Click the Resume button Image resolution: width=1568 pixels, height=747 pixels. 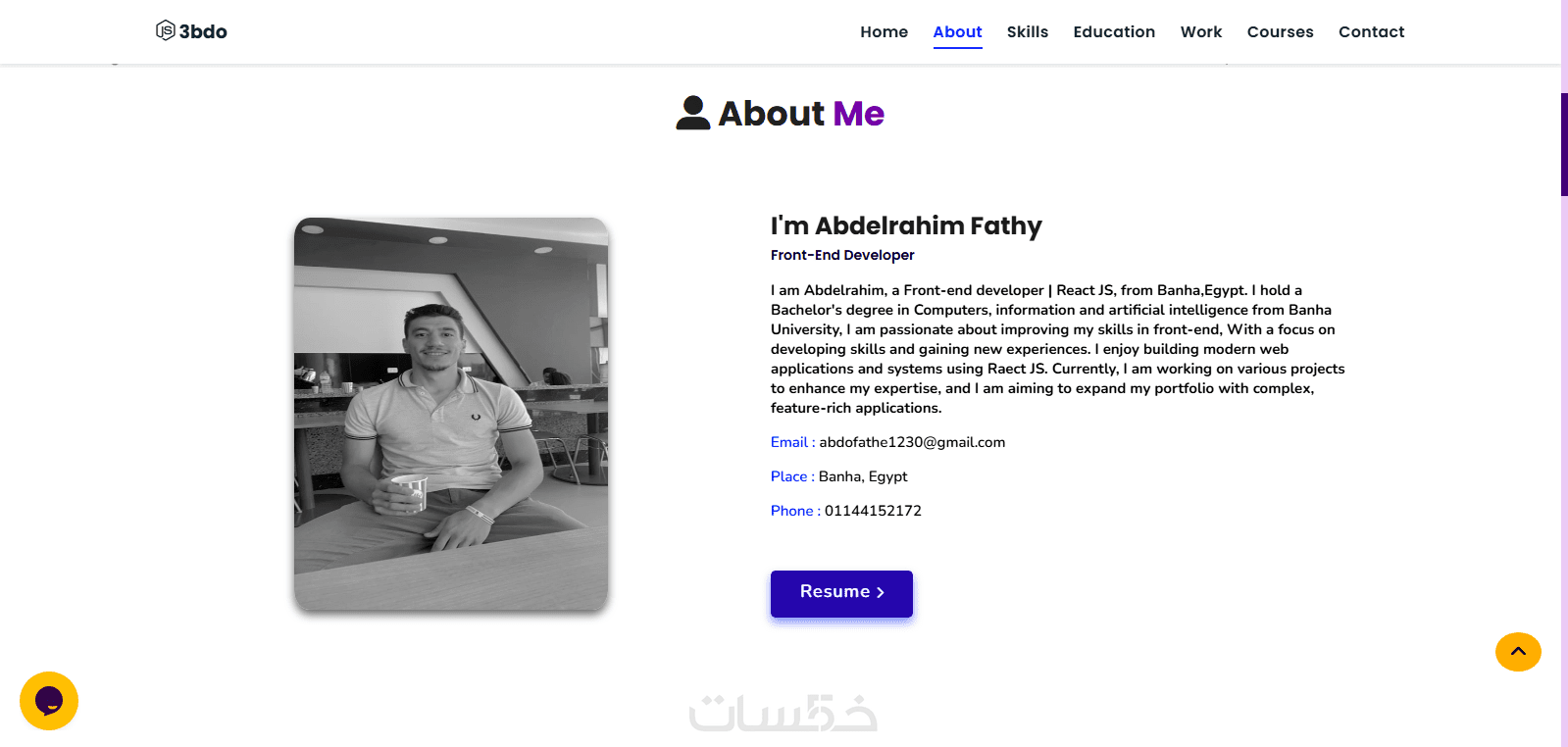coord(841,593)
